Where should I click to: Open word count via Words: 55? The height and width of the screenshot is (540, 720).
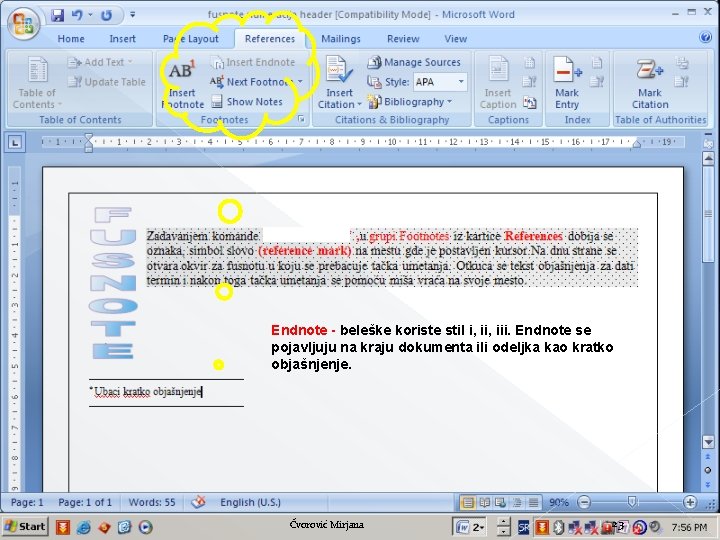[x=152, y=502]
